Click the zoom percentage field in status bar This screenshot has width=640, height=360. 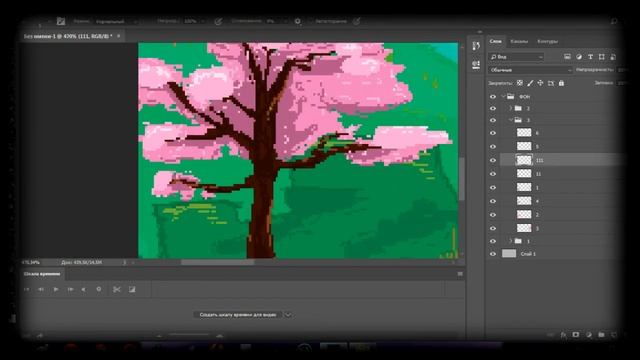31,262
